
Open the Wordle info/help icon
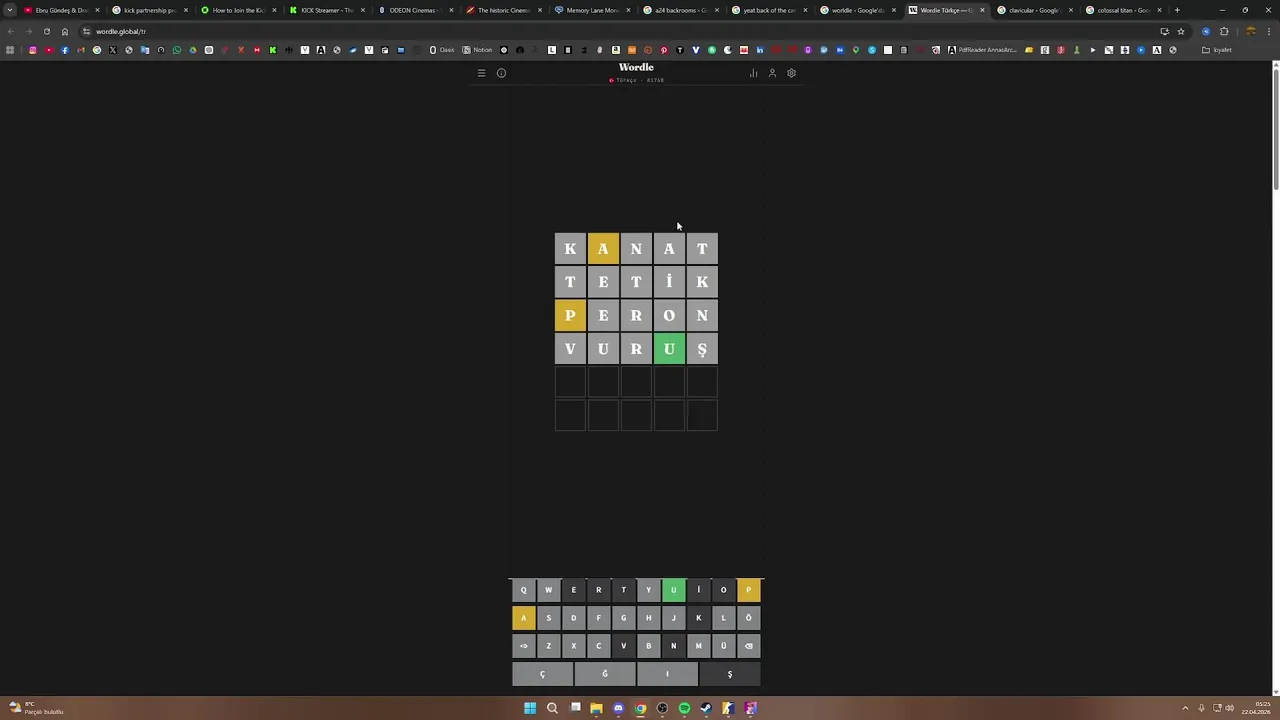pos(501,73)
